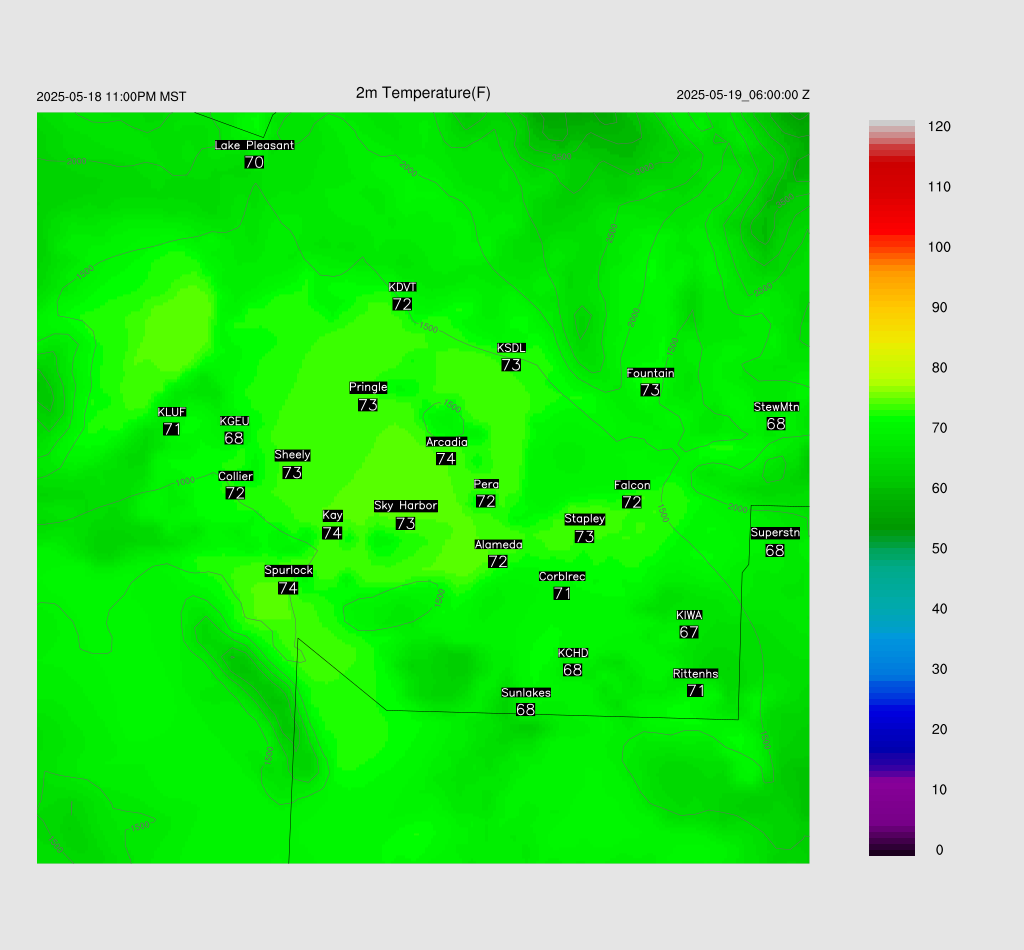Viewport: 1024px width, 950px height.
Task: Select the Collier station label
Action: (x=236, y=476)
